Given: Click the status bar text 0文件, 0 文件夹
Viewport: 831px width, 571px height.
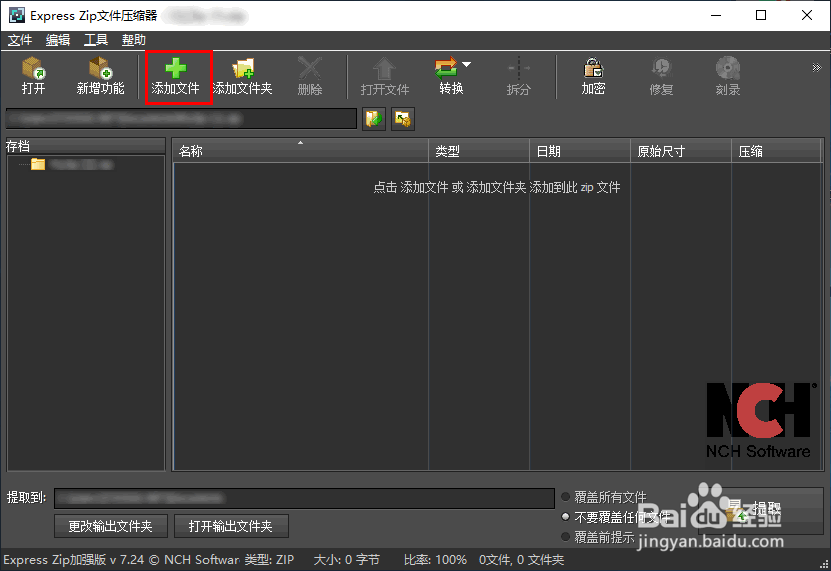Looking at the screenshot, I should click(x=521, y=560).
